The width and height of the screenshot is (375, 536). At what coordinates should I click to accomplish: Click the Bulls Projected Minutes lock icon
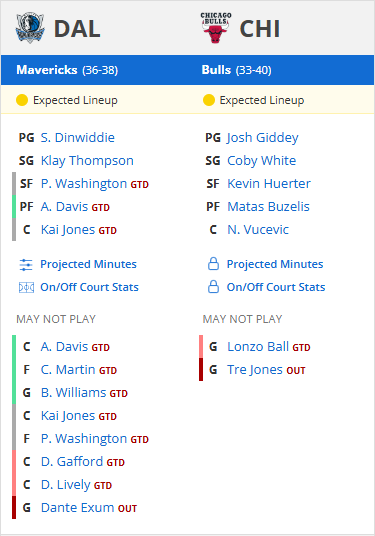click(213, 264)
